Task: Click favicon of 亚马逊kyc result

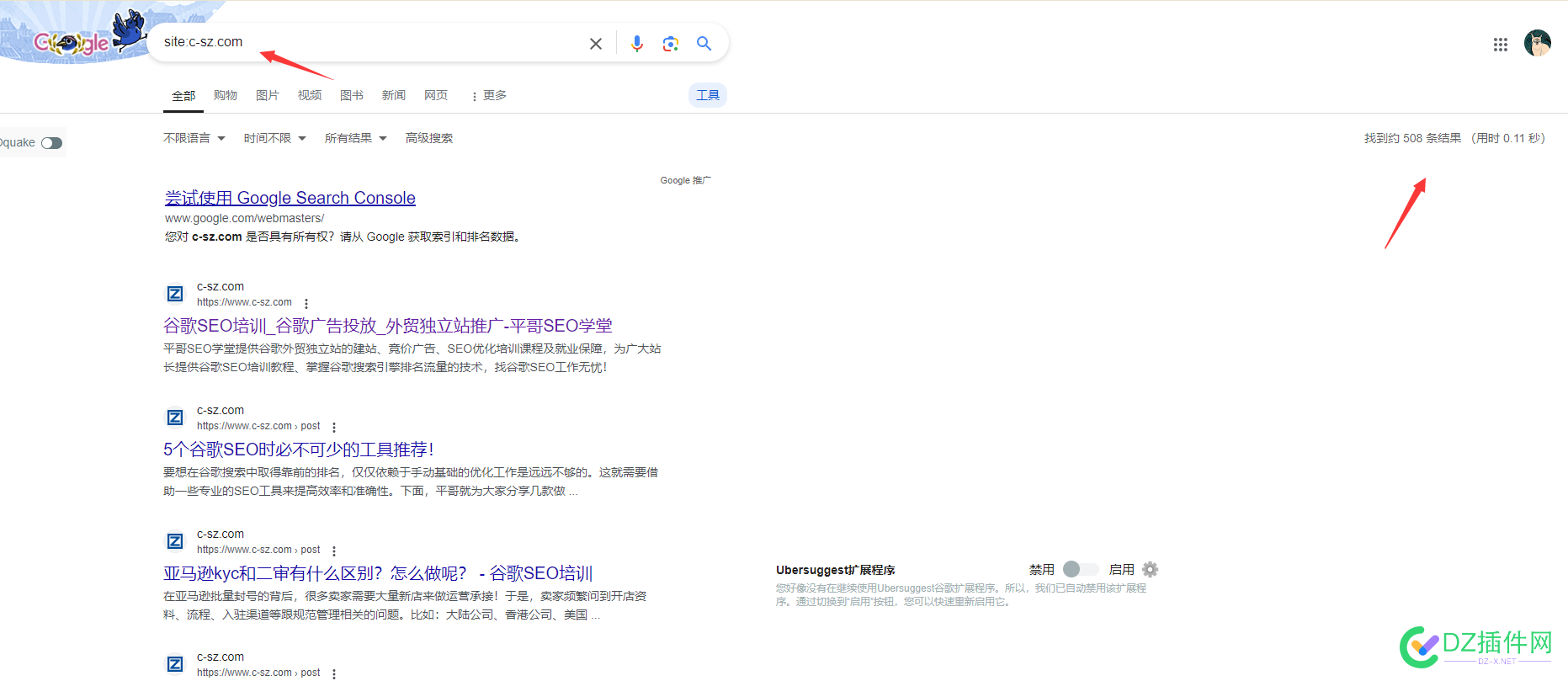Action: click(x=175, y=541)
